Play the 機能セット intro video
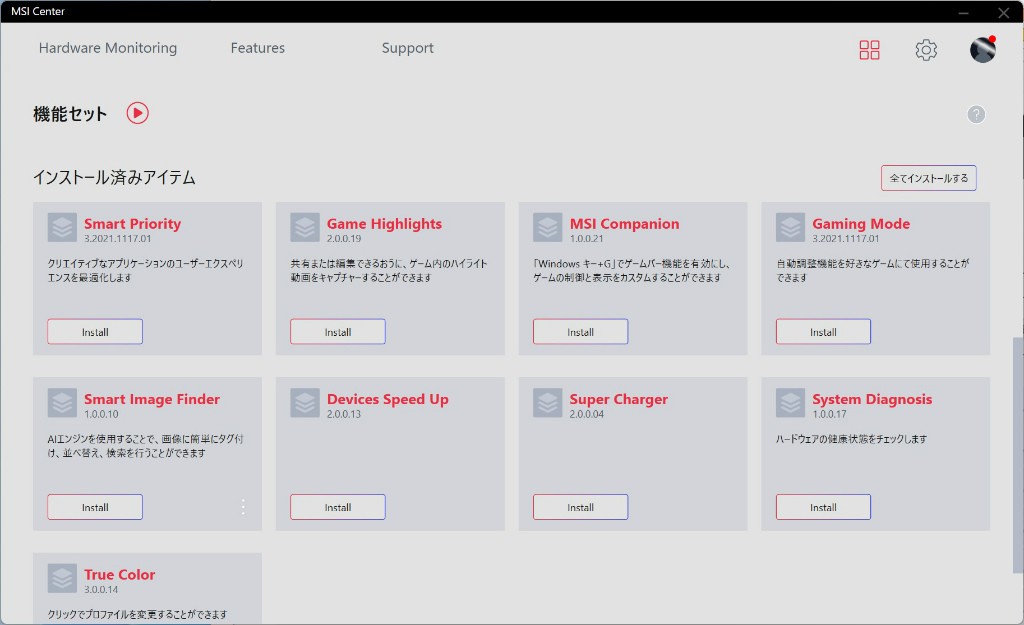The height and width of the screenshot is (625, 1024). pyautogui.click(x=137, y=113)
